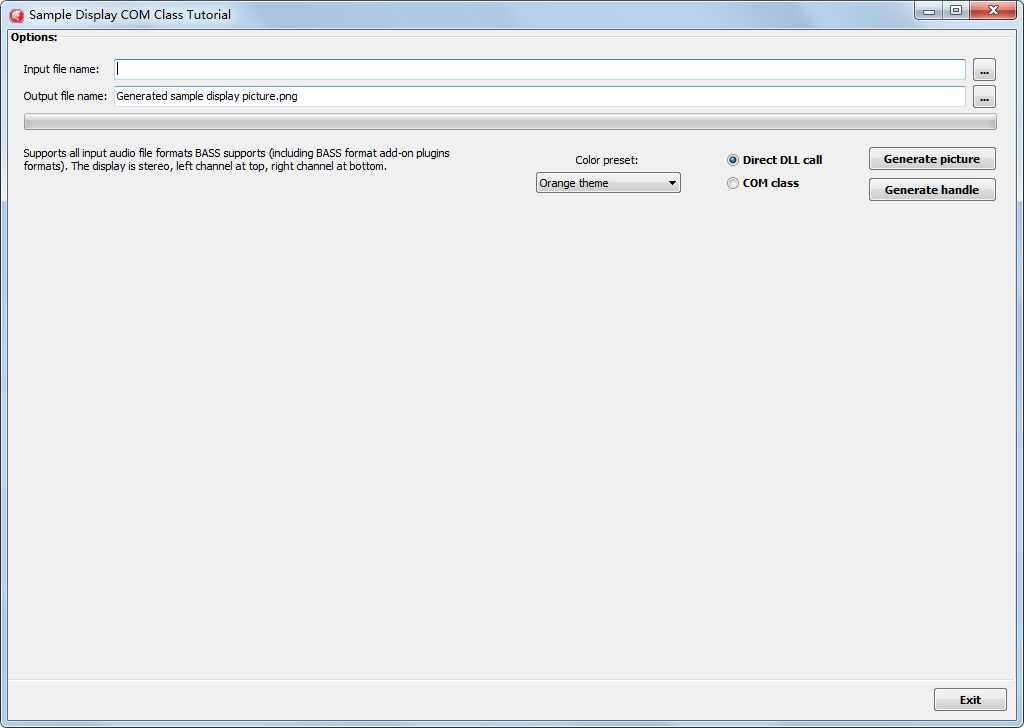
Task: Click the application icon in the title bar
Action: (x=14, y=14)
